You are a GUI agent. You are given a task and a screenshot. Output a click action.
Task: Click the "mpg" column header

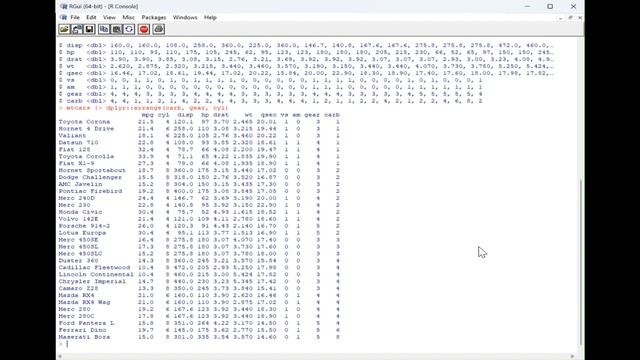147,115
